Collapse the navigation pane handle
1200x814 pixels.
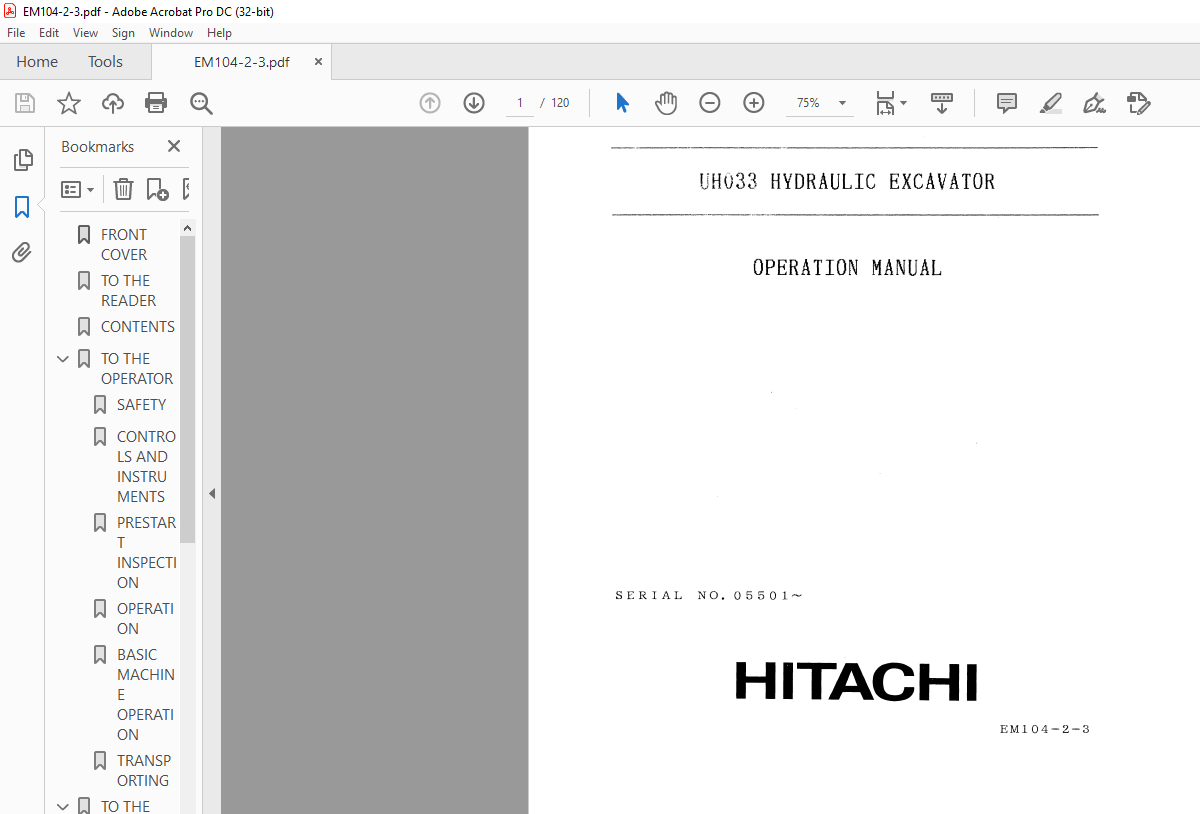point(211,493)
